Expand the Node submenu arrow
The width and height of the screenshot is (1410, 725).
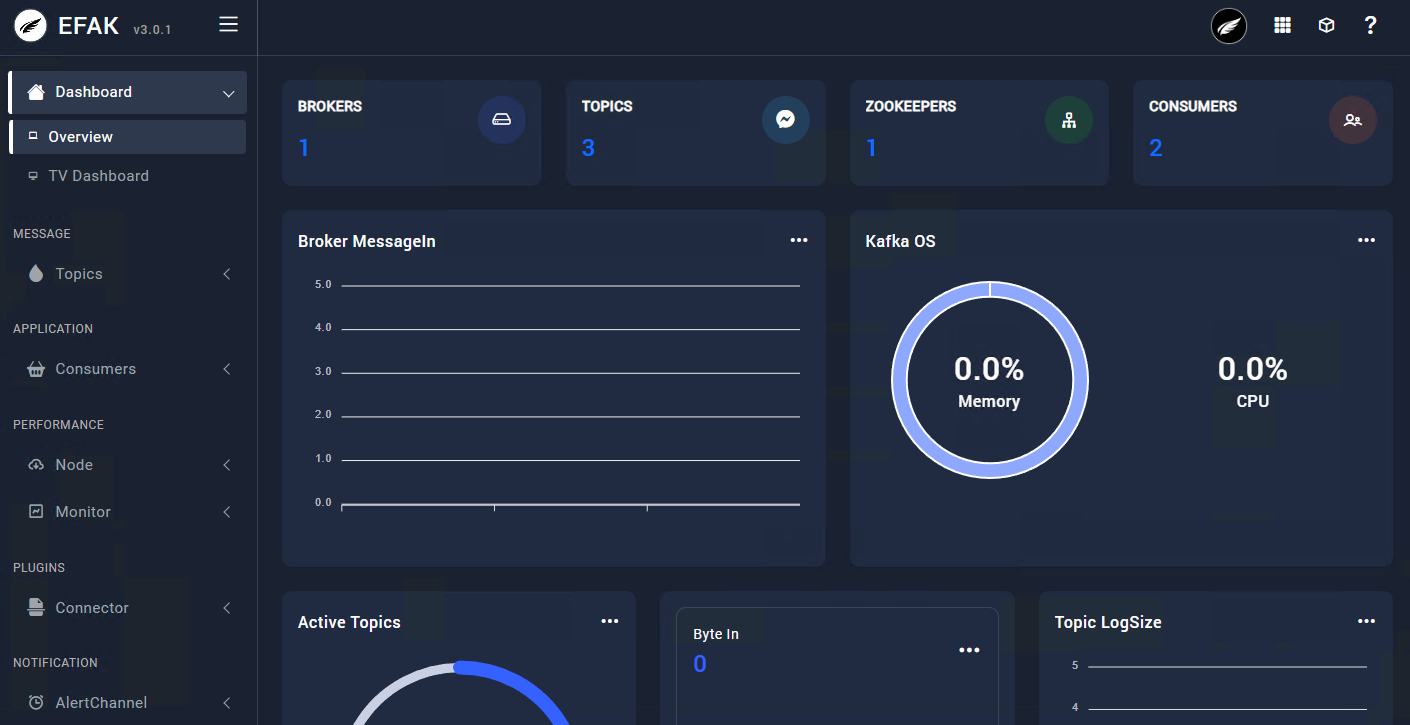click(x=227, y=465)
